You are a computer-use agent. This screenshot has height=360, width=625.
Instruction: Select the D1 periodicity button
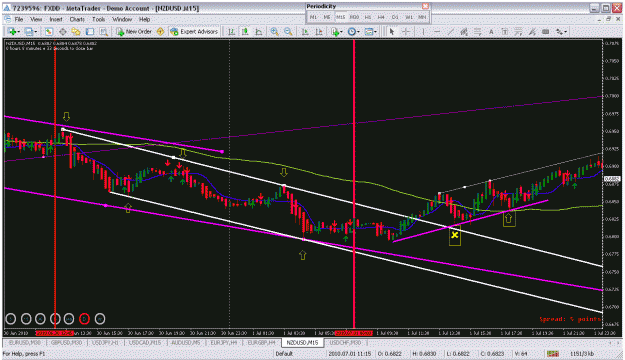(395, 17)
